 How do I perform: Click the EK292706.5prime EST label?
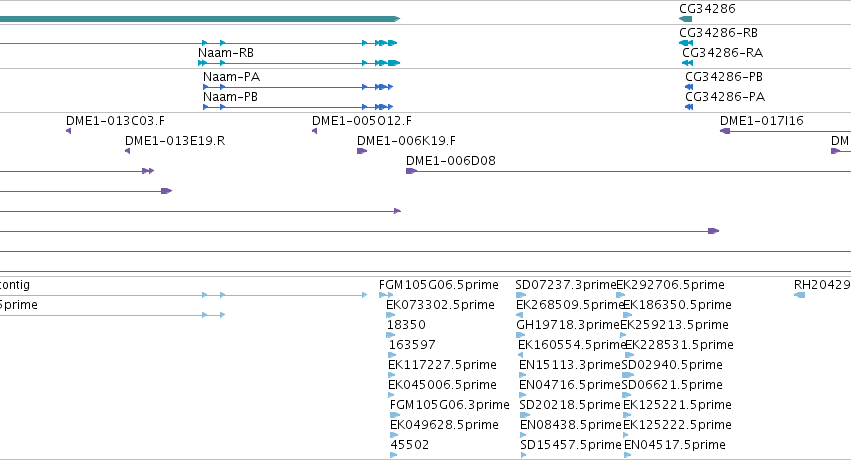tap(670, 285)
